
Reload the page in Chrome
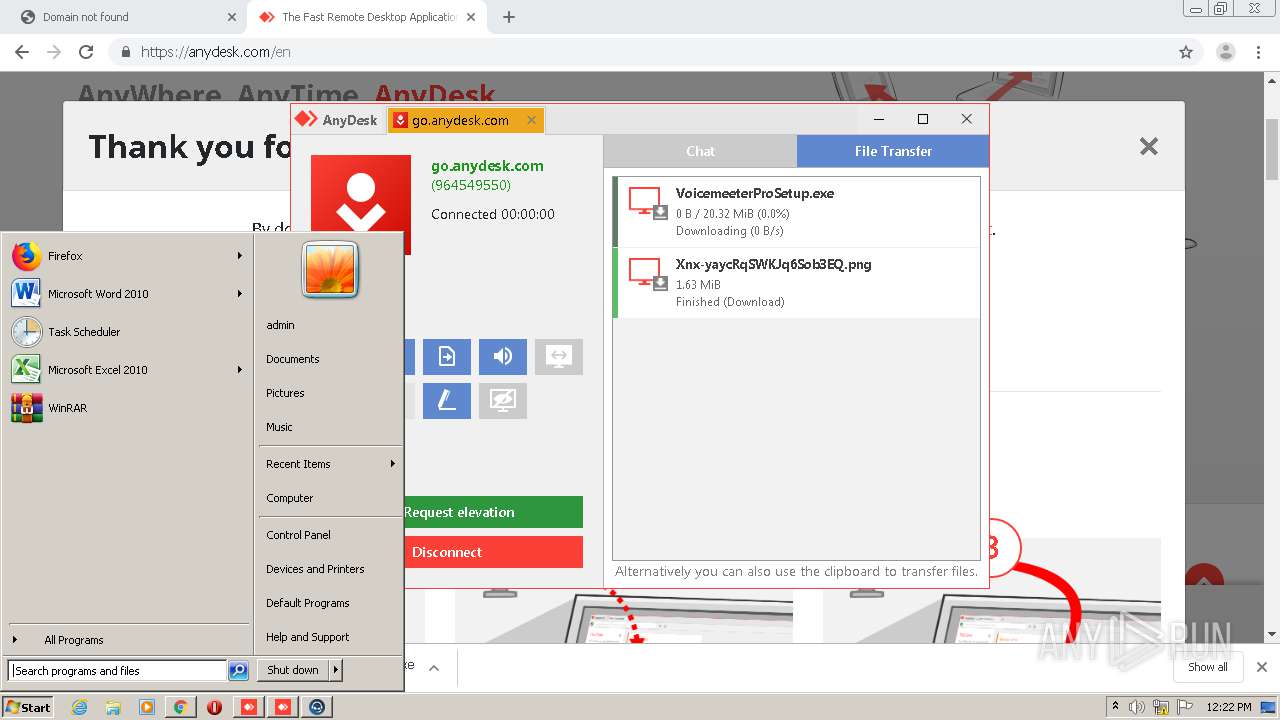(x=86, y=52)
